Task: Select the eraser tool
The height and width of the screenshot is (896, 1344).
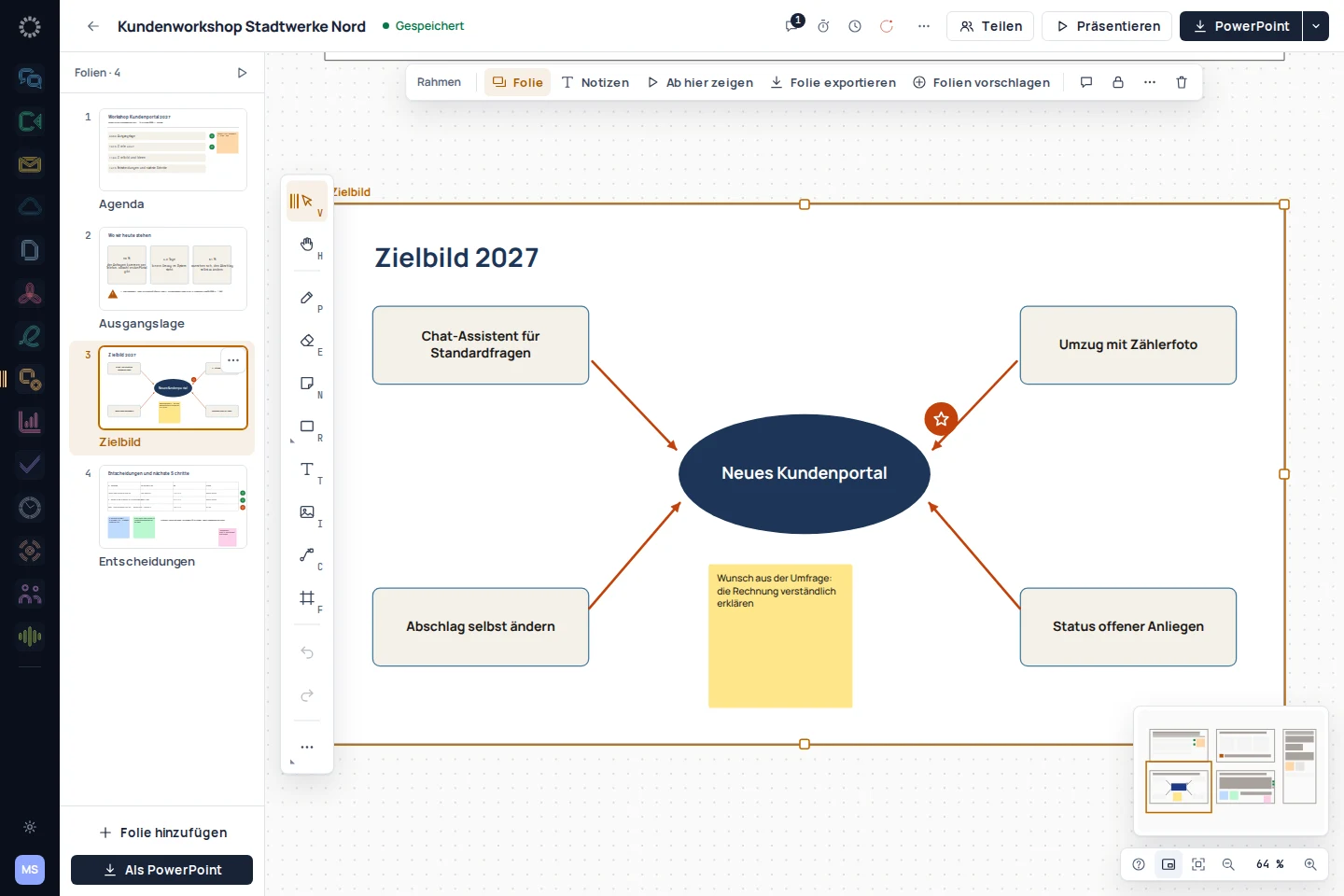Action: click(307, 341)
